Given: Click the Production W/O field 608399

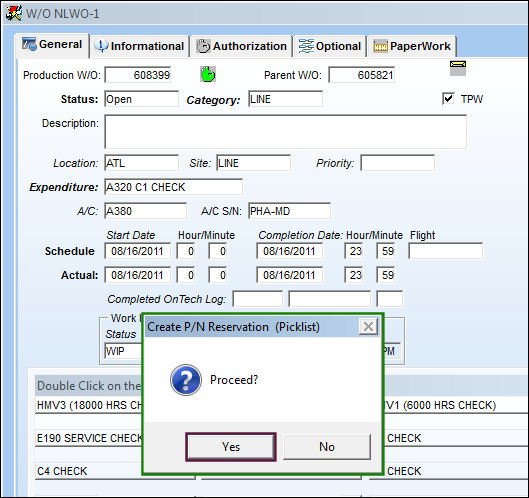Looking at the screenshot, I should coord(138,75).
